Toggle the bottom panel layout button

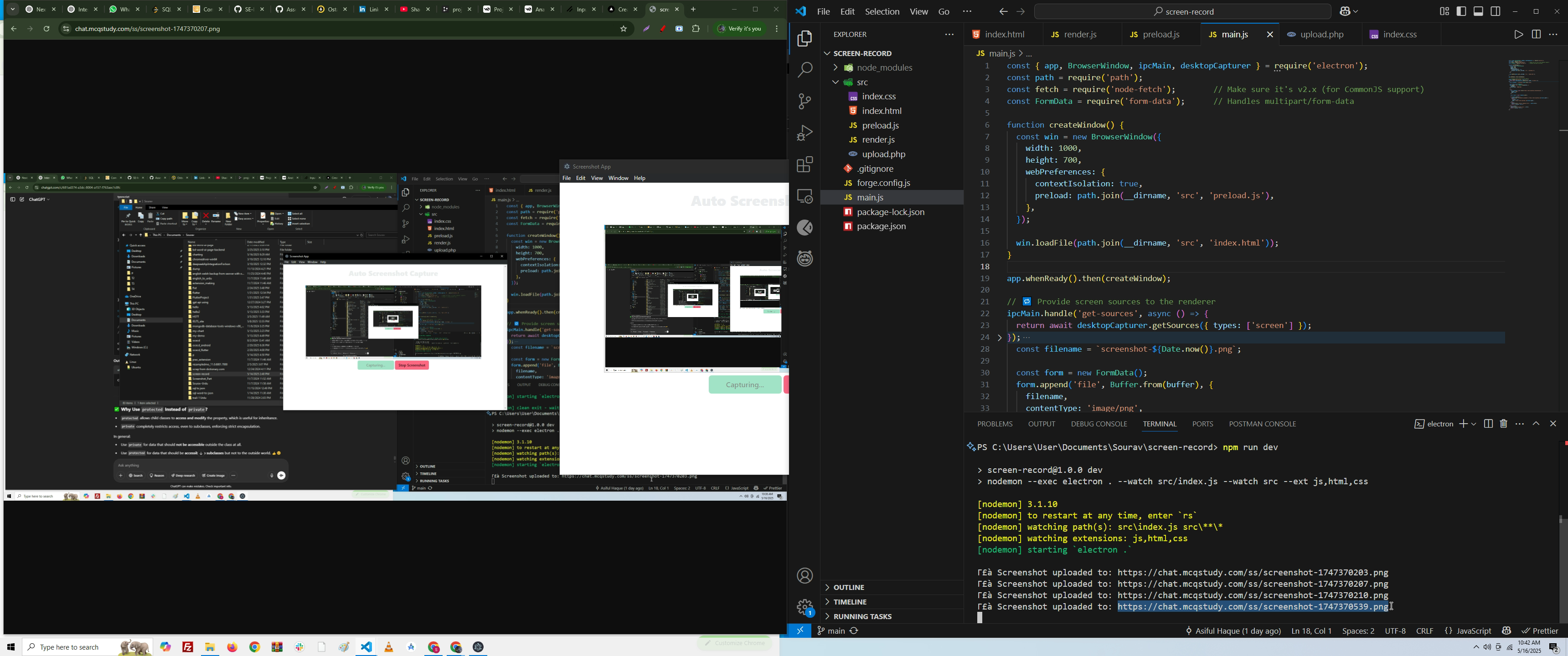point(1479,11)
